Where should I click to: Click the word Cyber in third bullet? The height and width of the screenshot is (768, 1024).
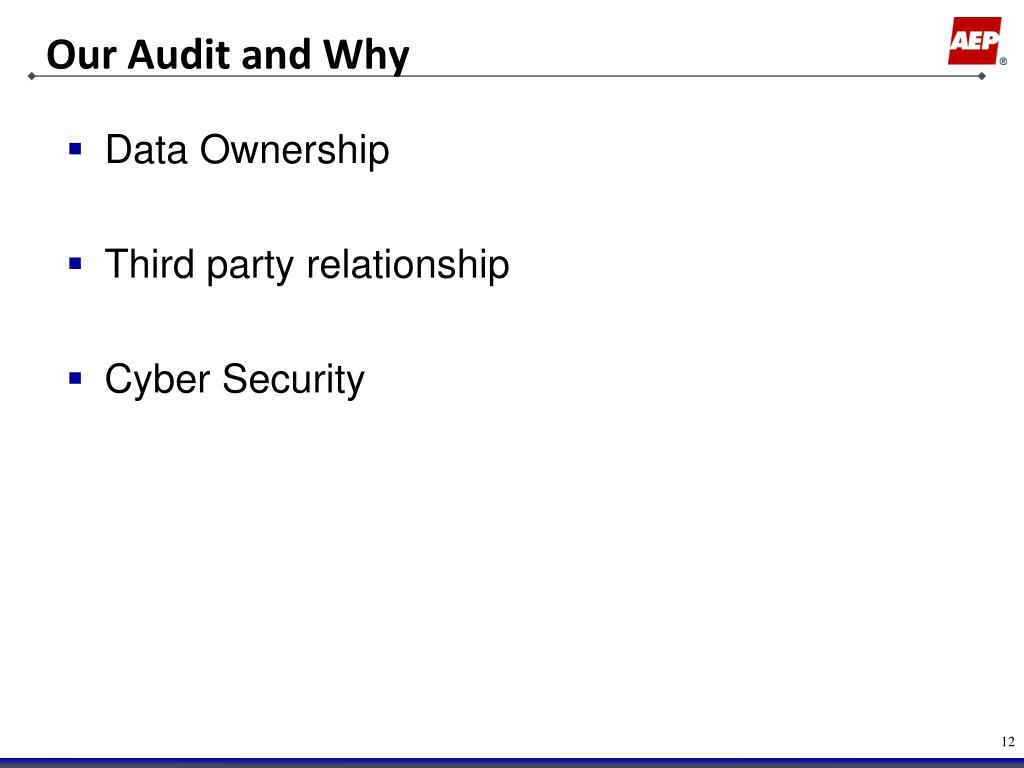coord(157,379)
